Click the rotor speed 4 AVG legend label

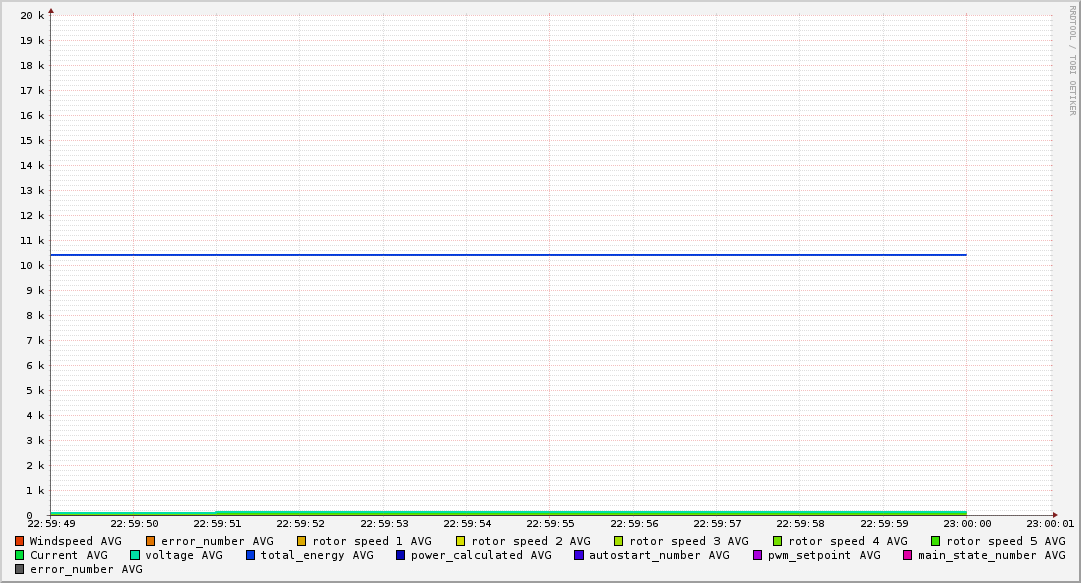[x=847, y=541]
